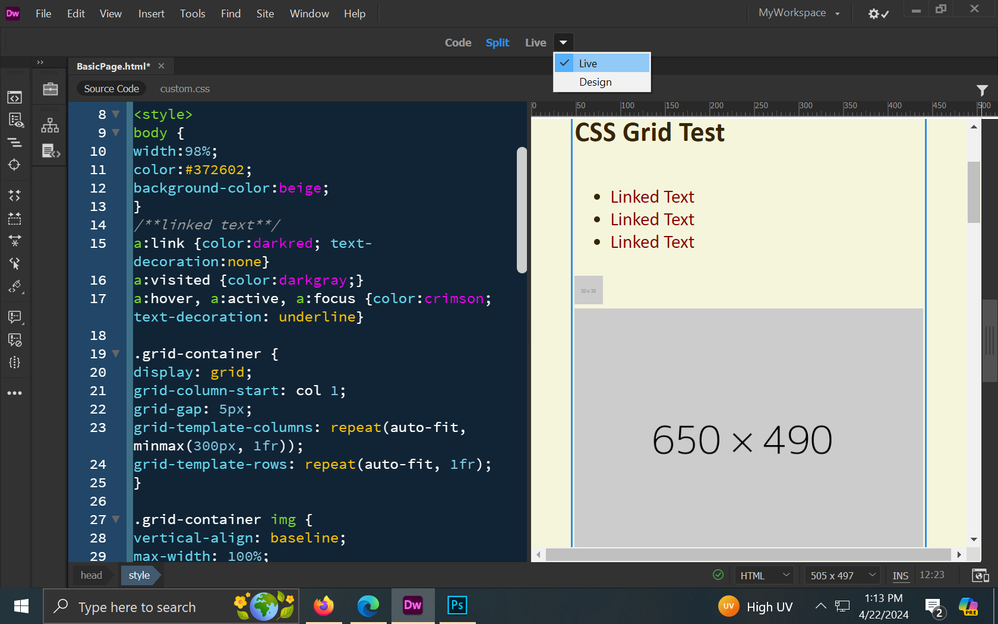The height and width of the screenshot is (624, 998).
Task: Click the Format Source Code brush icon
Action: point(14,287)
